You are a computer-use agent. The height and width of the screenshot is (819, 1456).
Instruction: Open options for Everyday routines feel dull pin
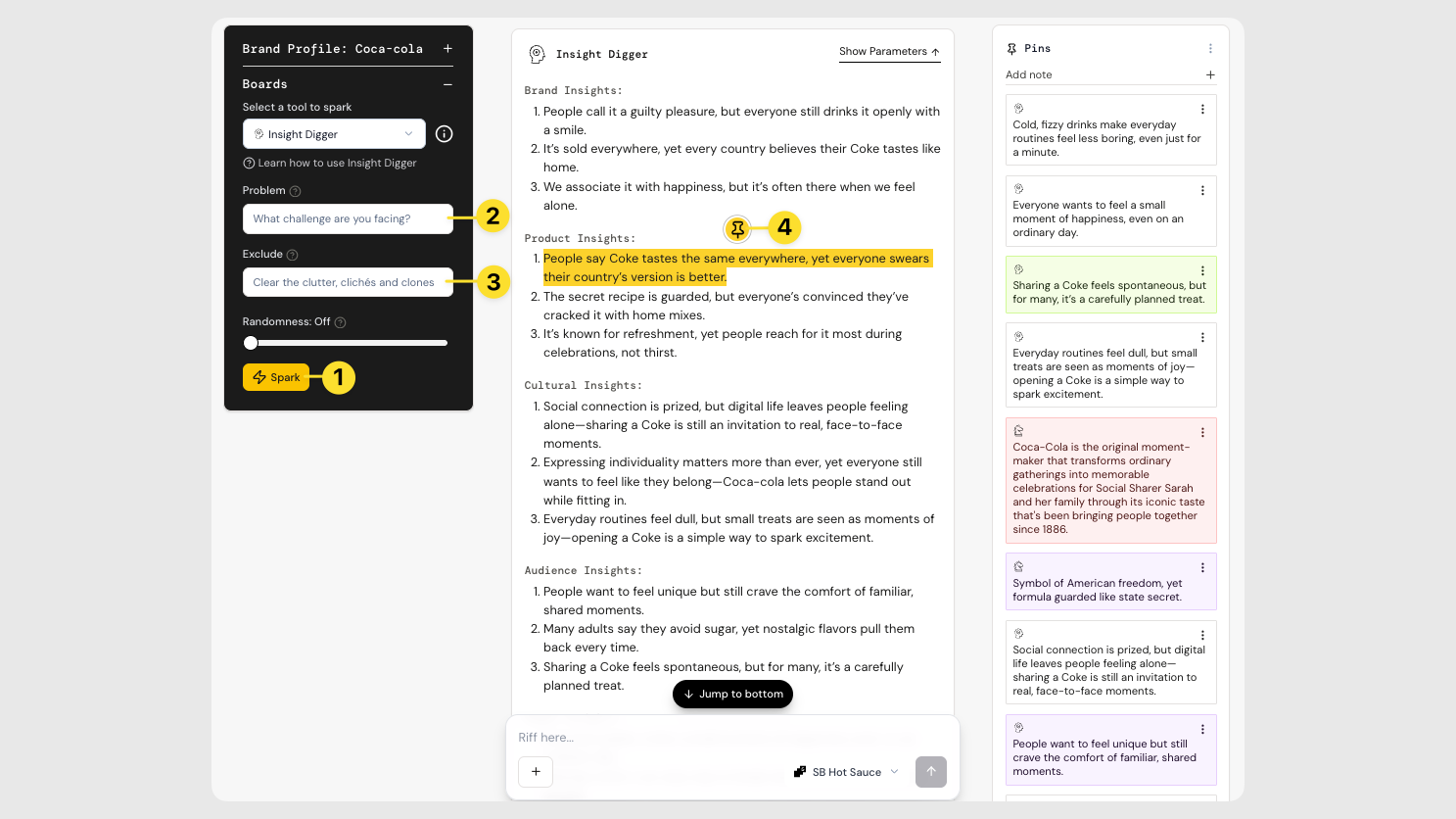pyautogui.click(x=1202, y=337)
